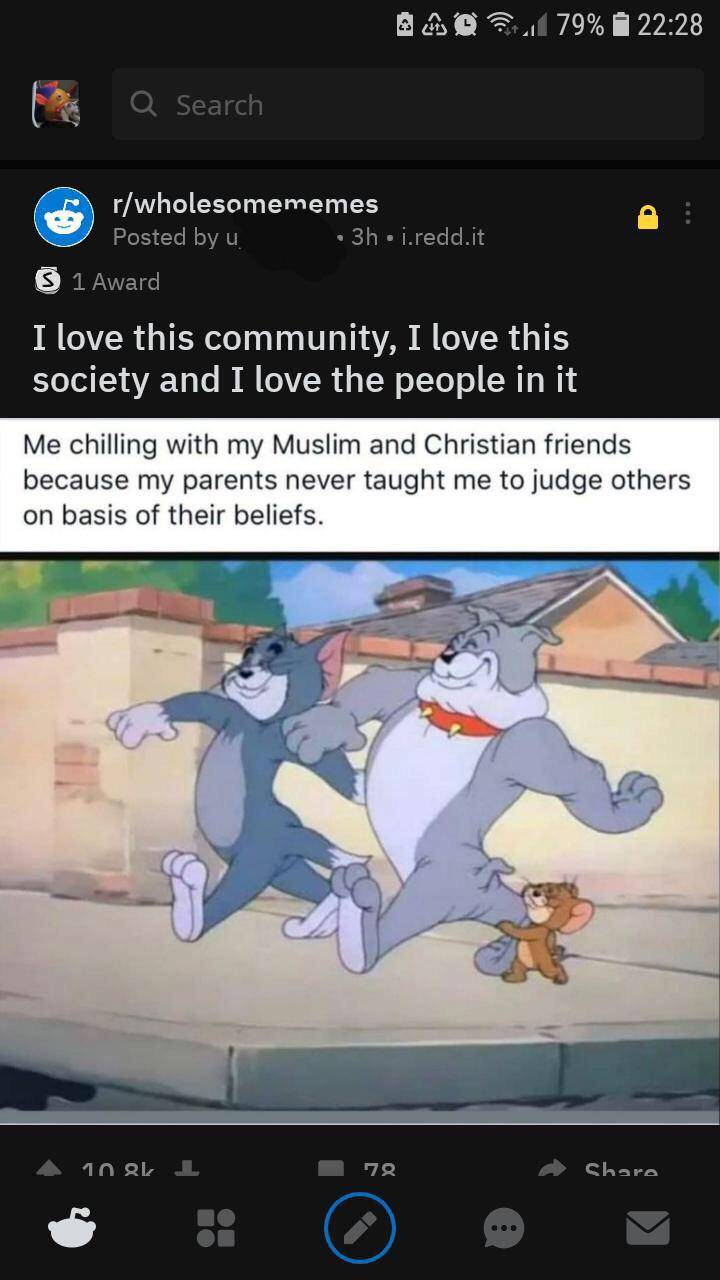720x1280 pixels.
Task: Open the 78 comments
Action: [x=358, y=1169]
